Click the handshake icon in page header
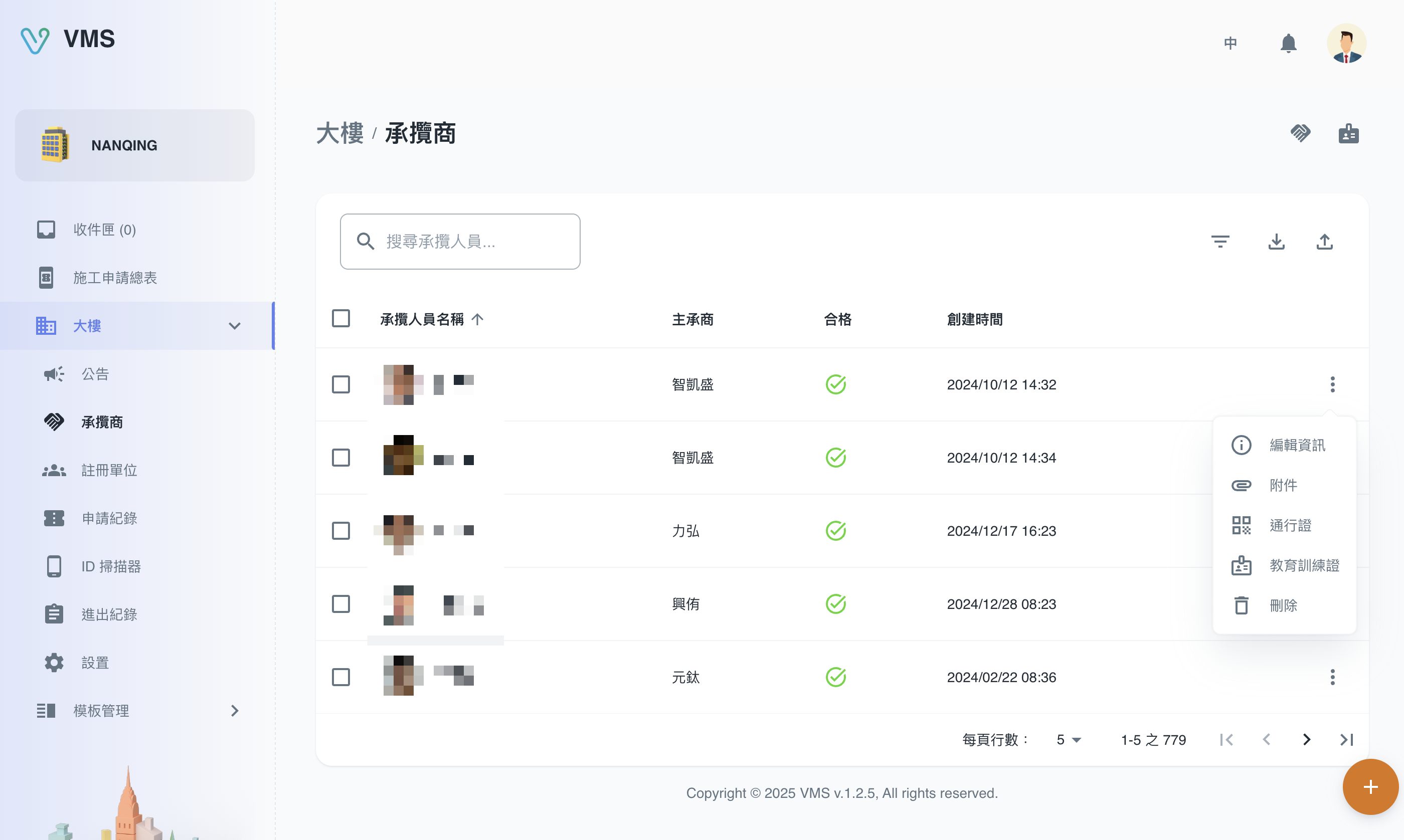The height and width of the screenshot is (840, 1404). pos(1300,134)
